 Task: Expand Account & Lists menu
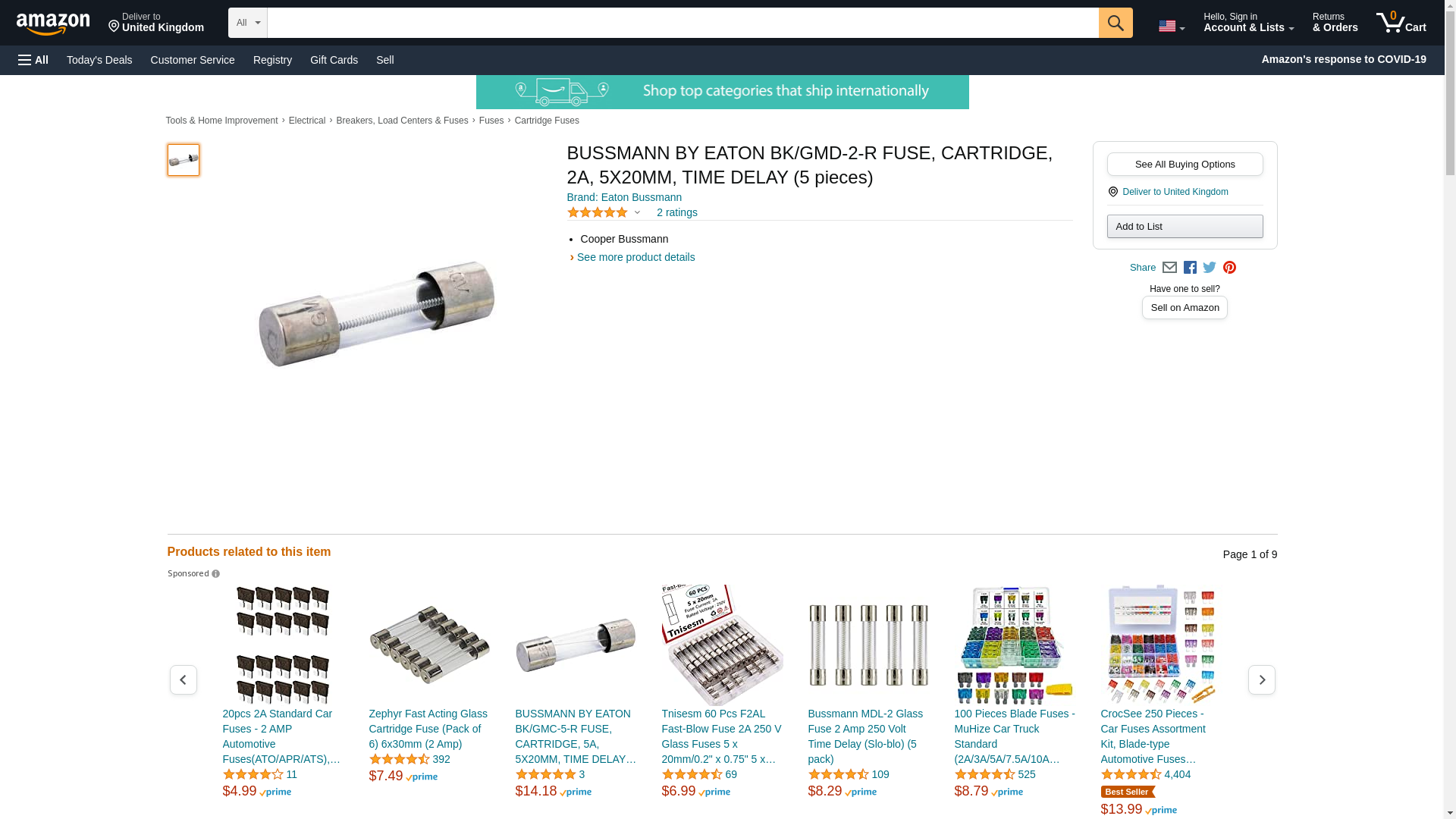tap(1248, 22)
